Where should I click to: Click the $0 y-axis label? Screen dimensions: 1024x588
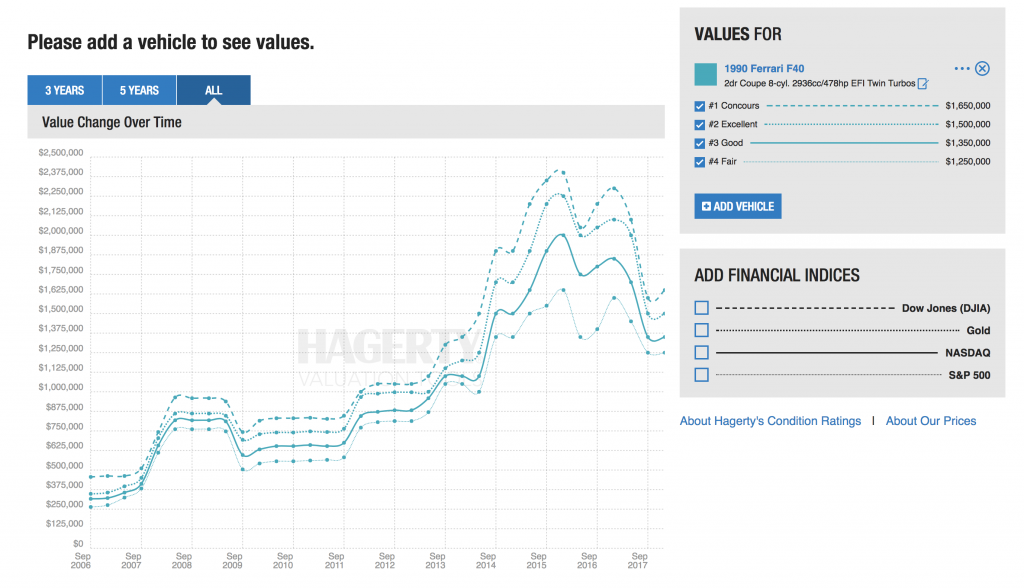pyautogui.click(x=78, y=544)
